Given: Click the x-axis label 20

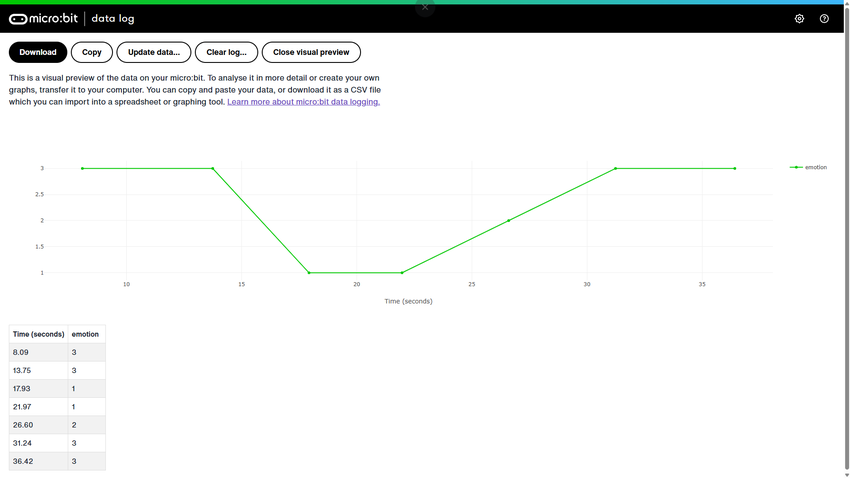Looking at the screenshot, I should click(357, 284).
